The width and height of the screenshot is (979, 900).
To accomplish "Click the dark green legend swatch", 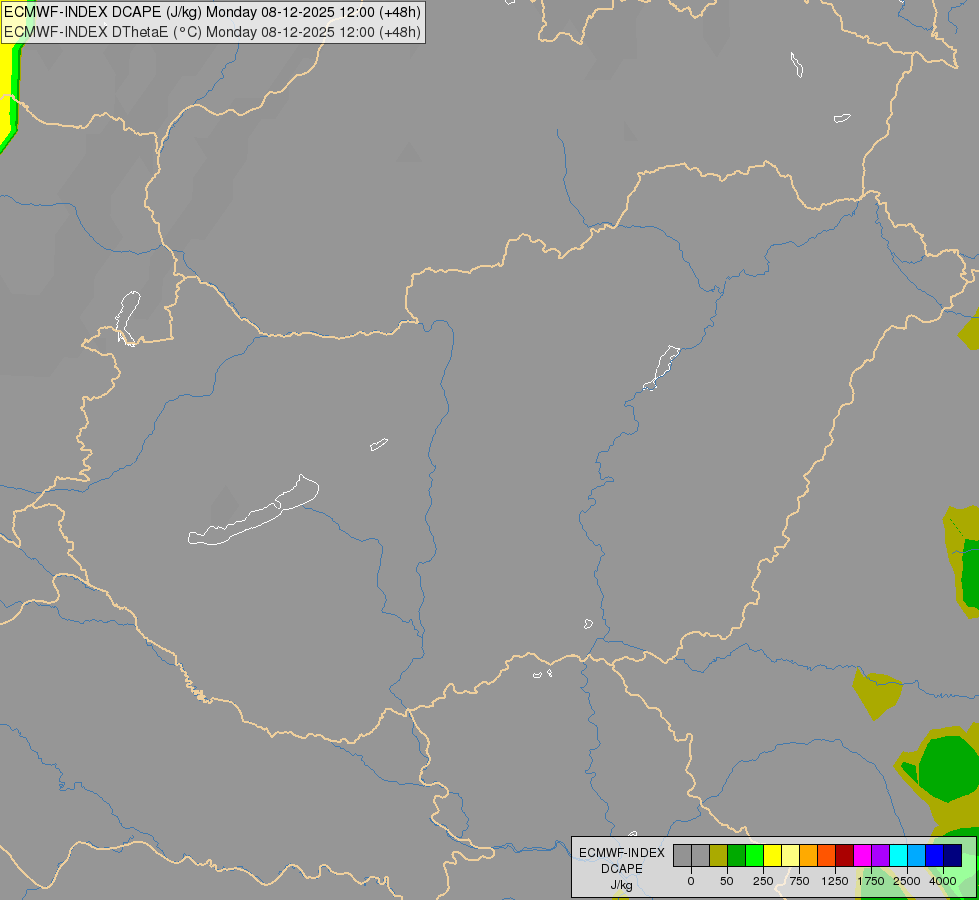I will [737, 856].
